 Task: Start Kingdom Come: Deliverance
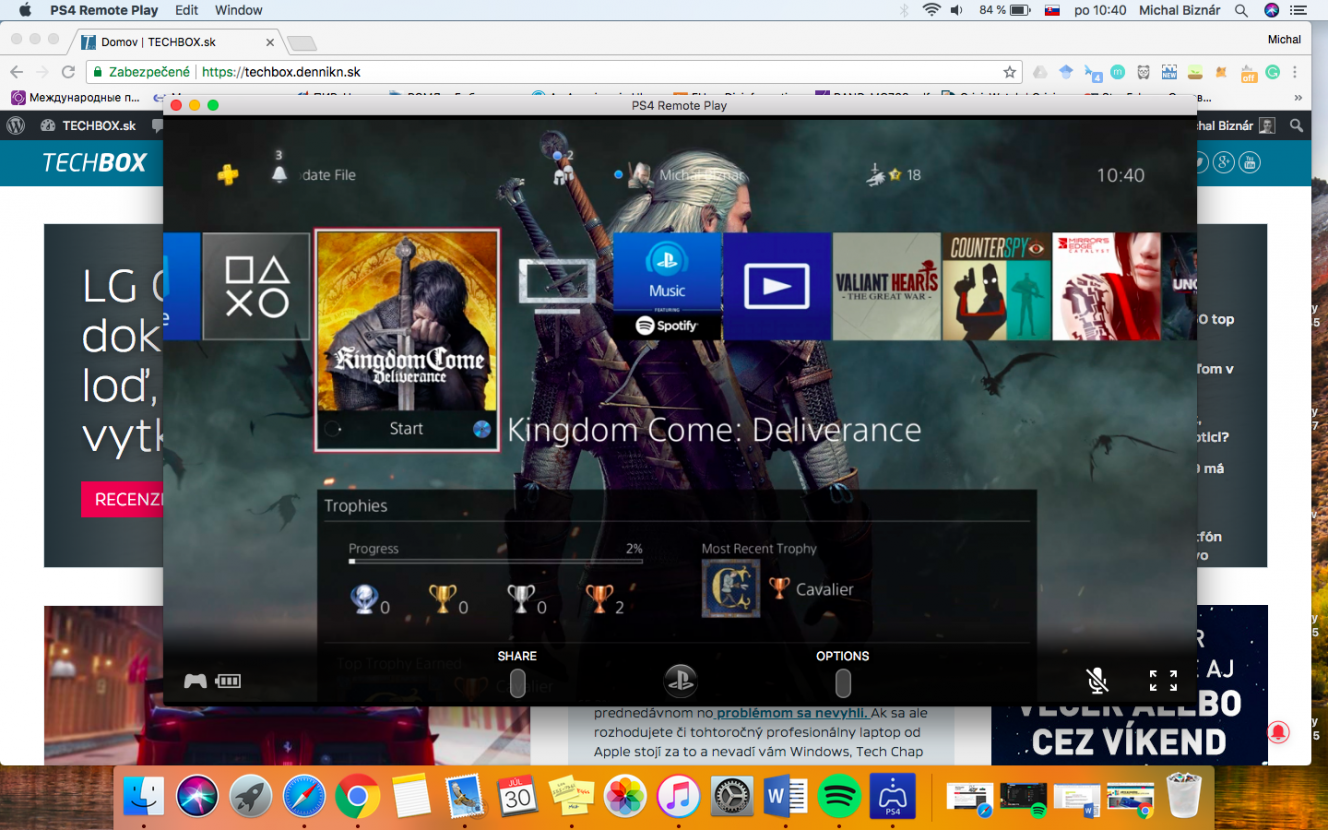[407, 429]
